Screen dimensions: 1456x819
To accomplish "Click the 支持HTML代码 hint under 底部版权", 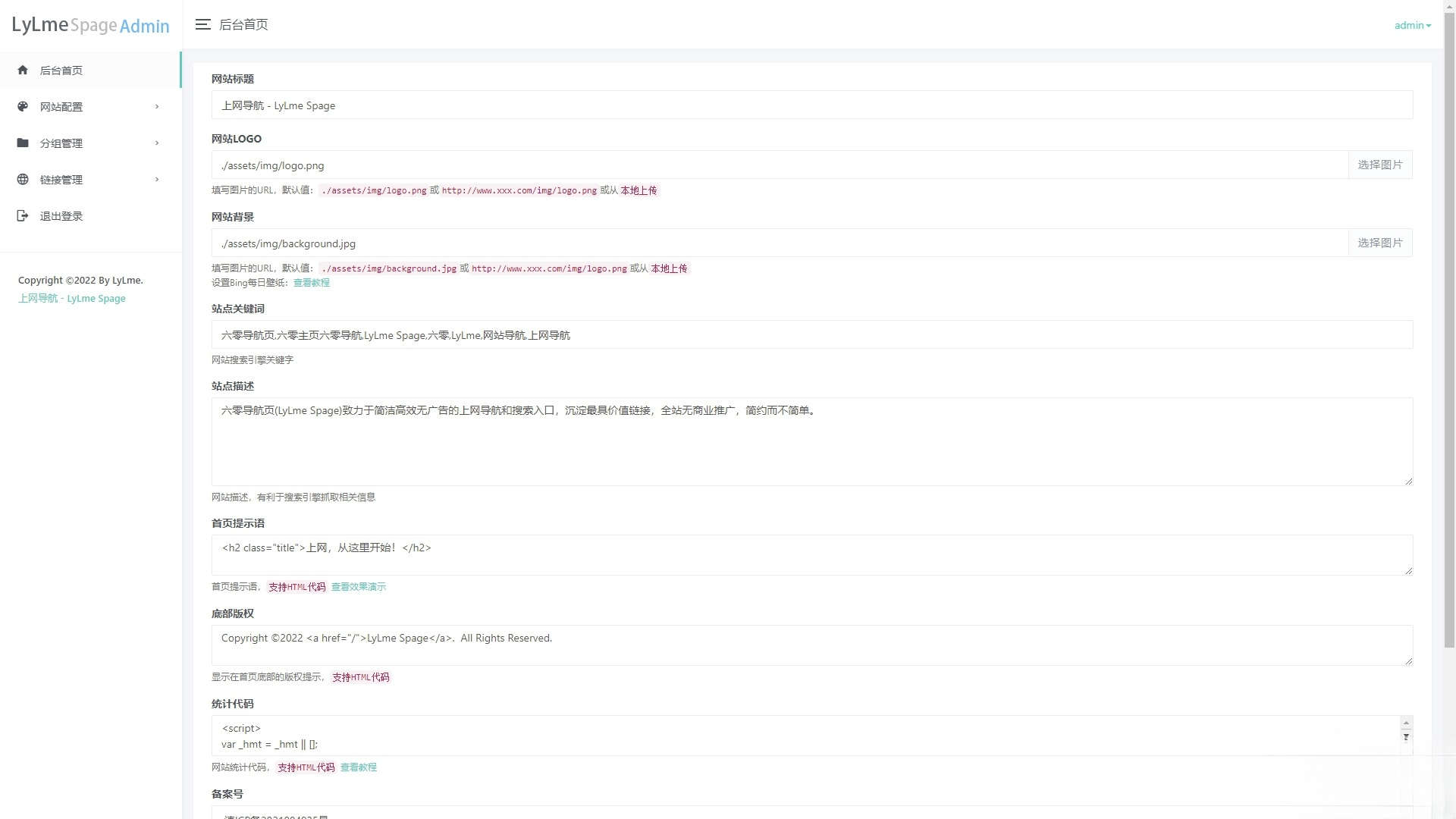I will pyautogui.click(x=360, y=677).
